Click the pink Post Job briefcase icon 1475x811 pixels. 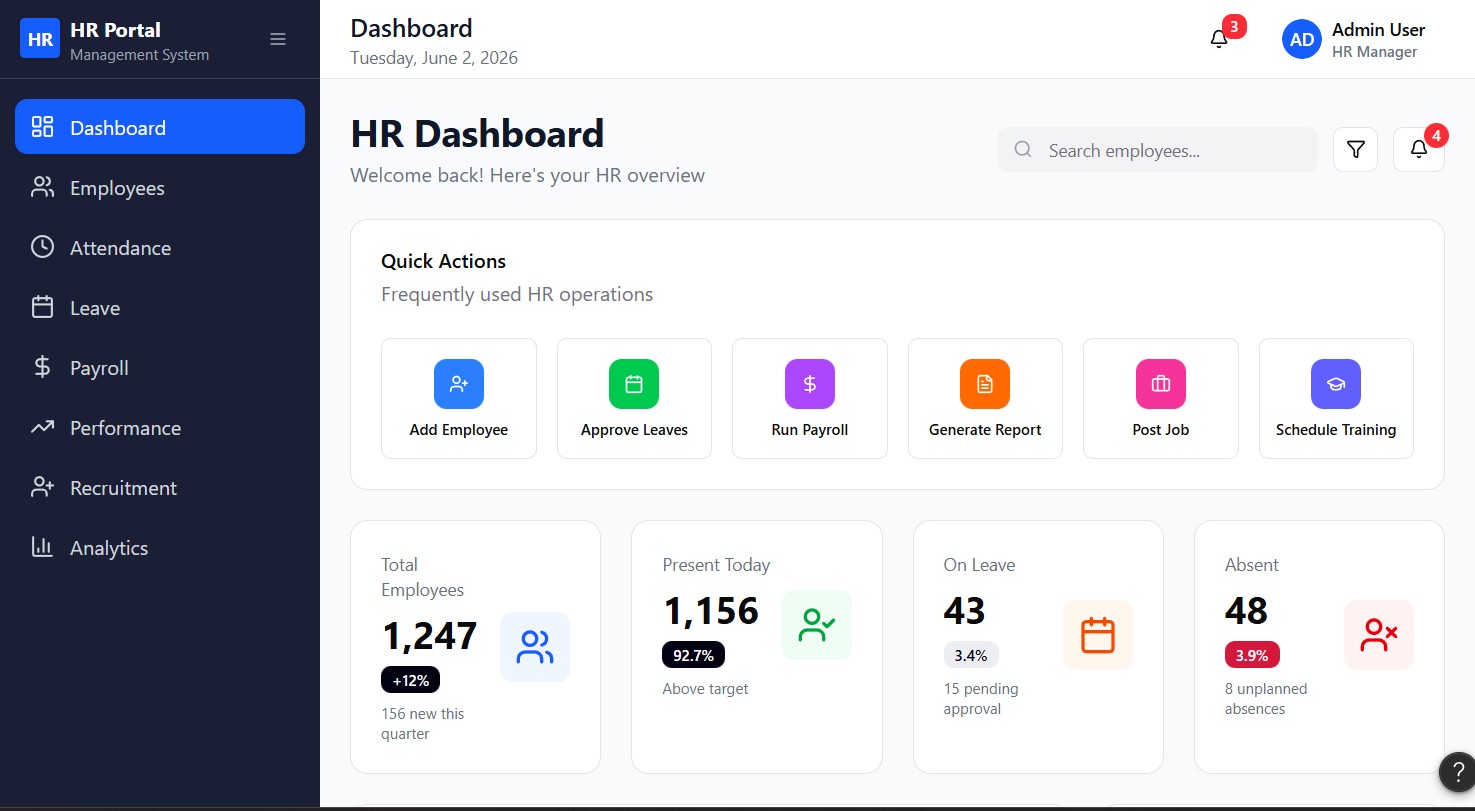pos(1161,384)
